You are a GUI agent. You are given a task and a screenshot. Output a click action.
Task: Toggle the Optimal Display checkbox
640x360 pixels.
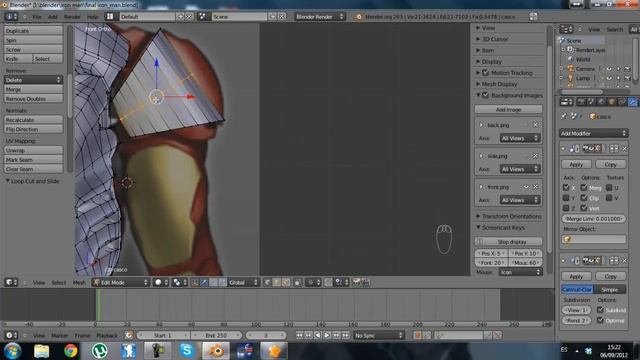(x=600, y=320)
